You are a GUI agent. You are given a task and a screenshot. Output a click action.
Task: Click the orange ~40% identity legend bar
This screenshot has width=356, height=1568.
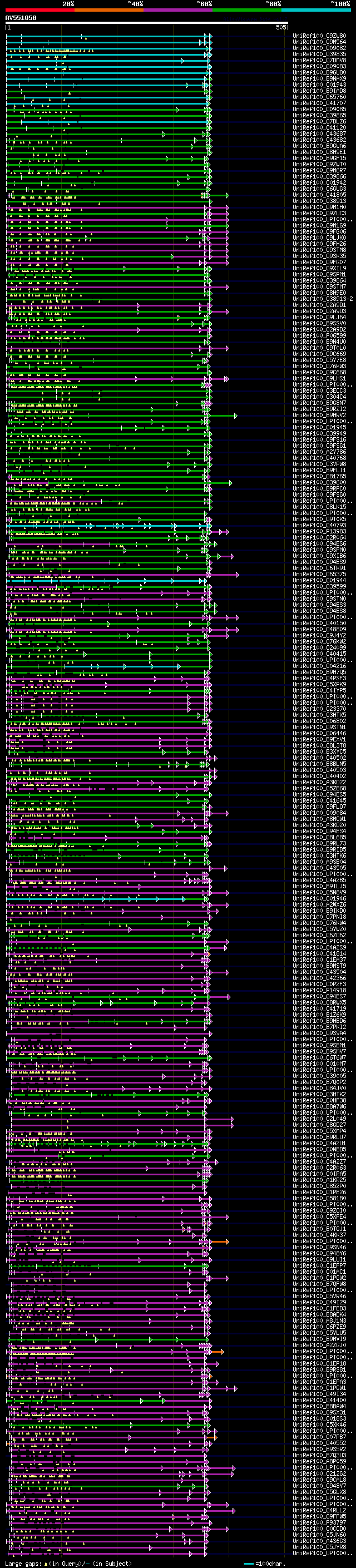[109, 11]
